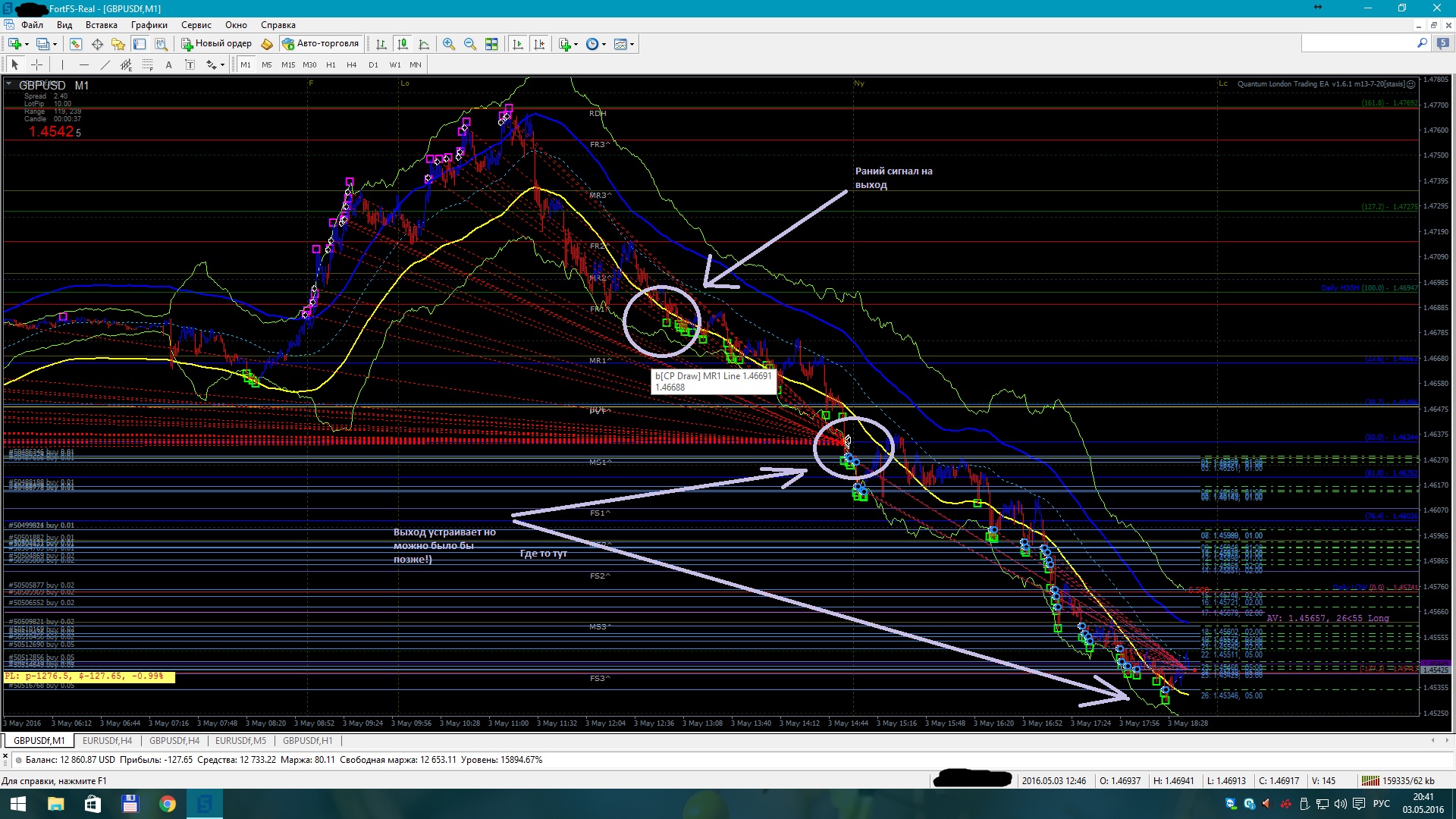Switch timeframe to M5
This screenshot has height=819, width=1456.
click(x=267, y=65)
